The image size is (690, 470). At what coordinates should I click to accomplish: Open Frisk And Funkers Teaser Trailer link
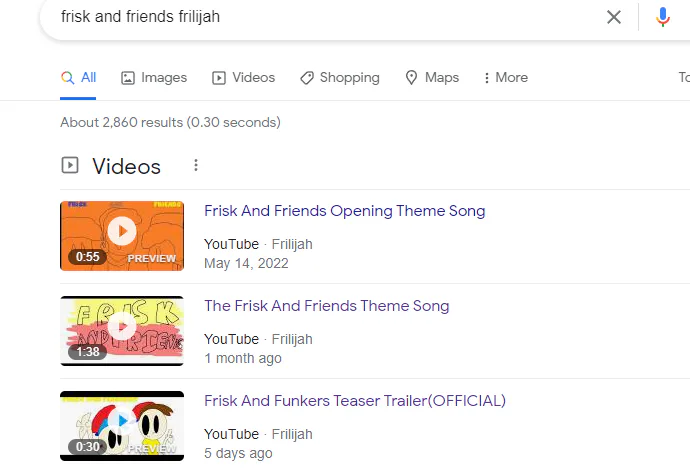click(x=355, y=401)
